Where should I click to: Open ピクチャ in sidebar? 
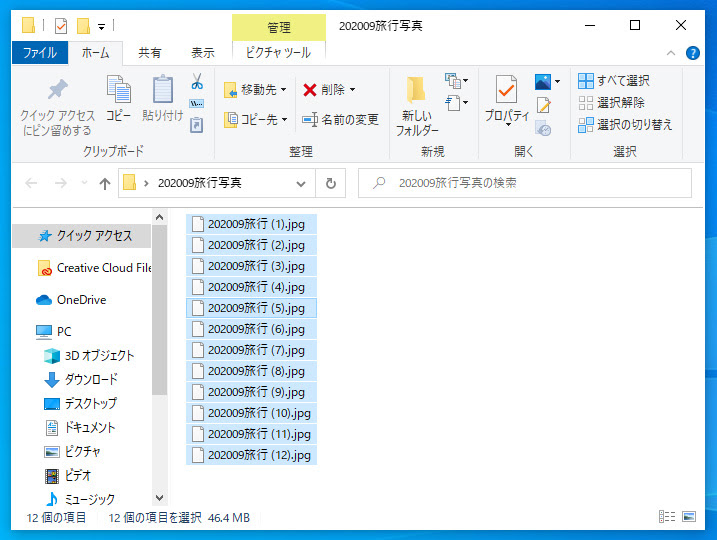[72, 452]
